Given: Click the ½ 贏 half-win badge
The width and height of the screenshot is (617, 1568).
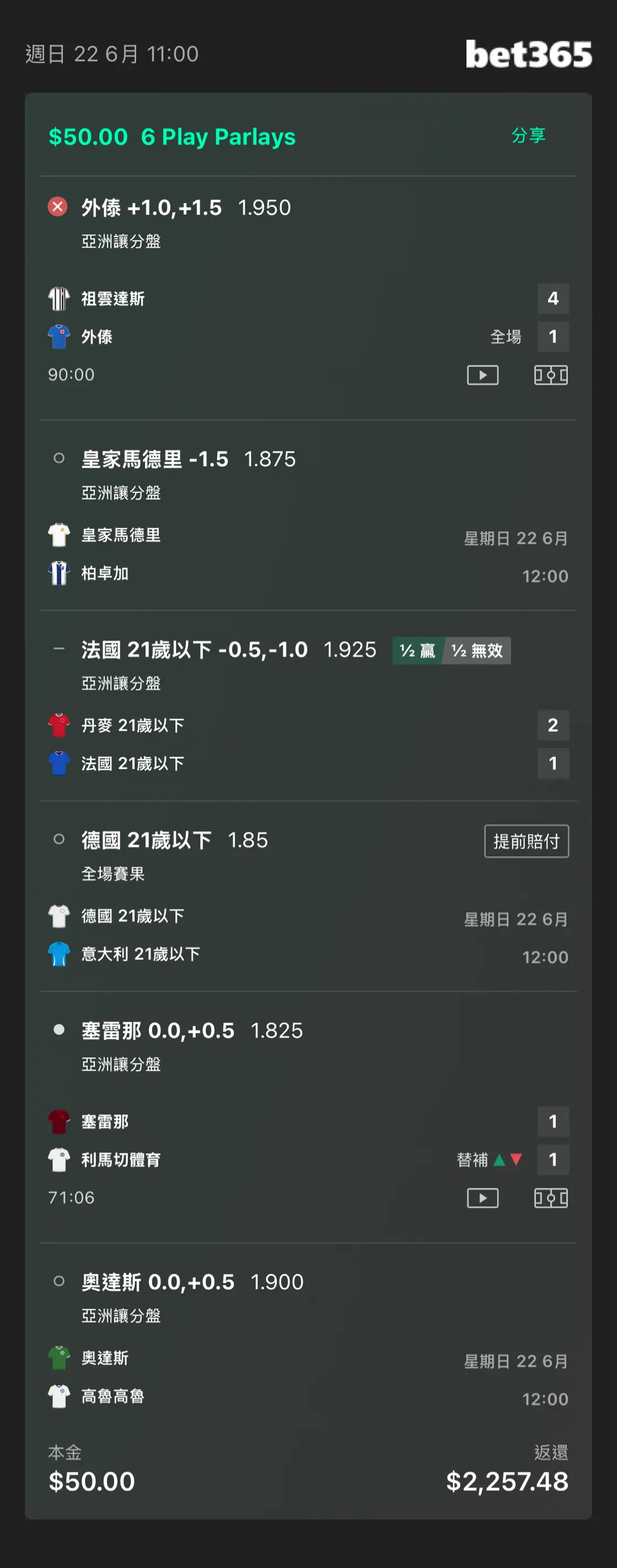Looking at the screenshot, I should [x=417, y=651].
